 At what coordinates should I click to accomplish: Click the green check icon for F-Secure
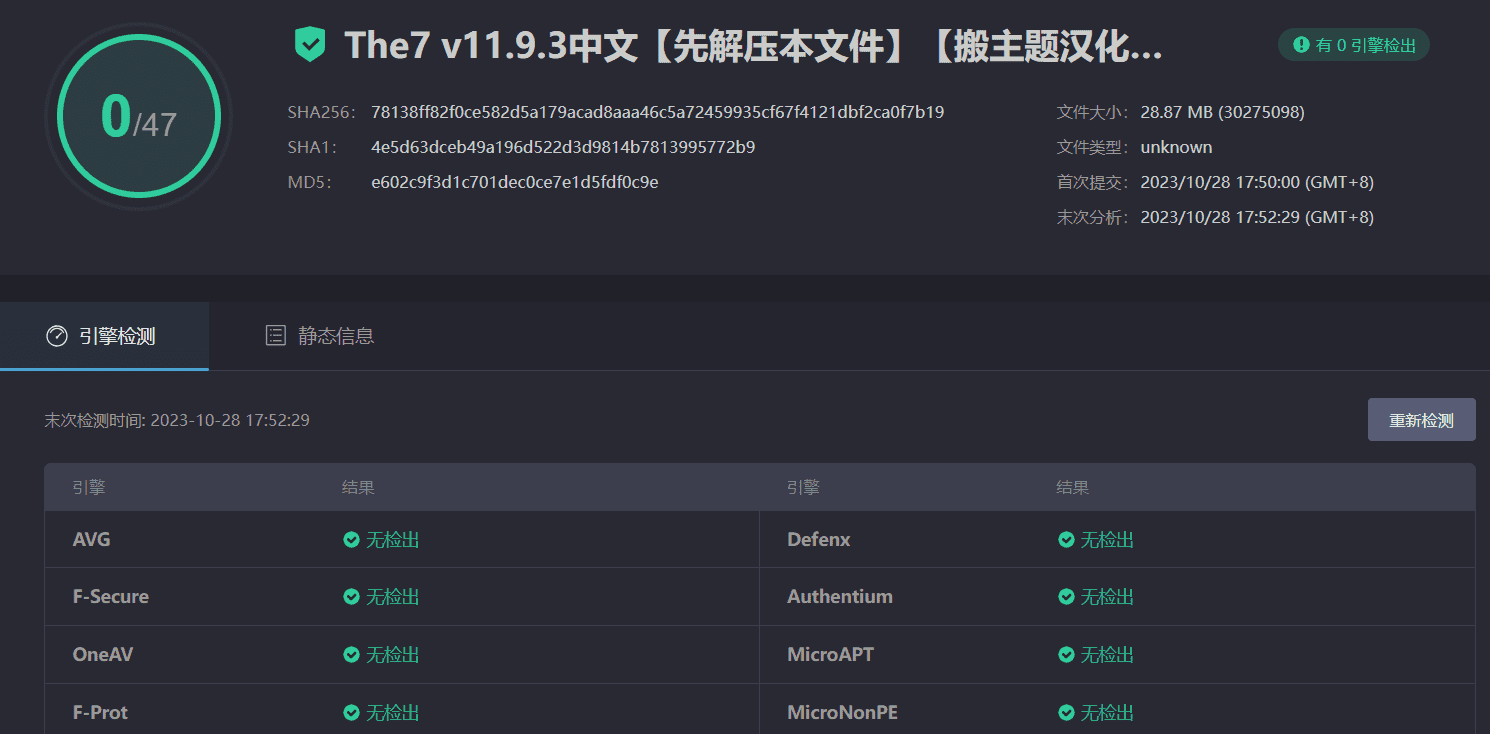(351, 597)
